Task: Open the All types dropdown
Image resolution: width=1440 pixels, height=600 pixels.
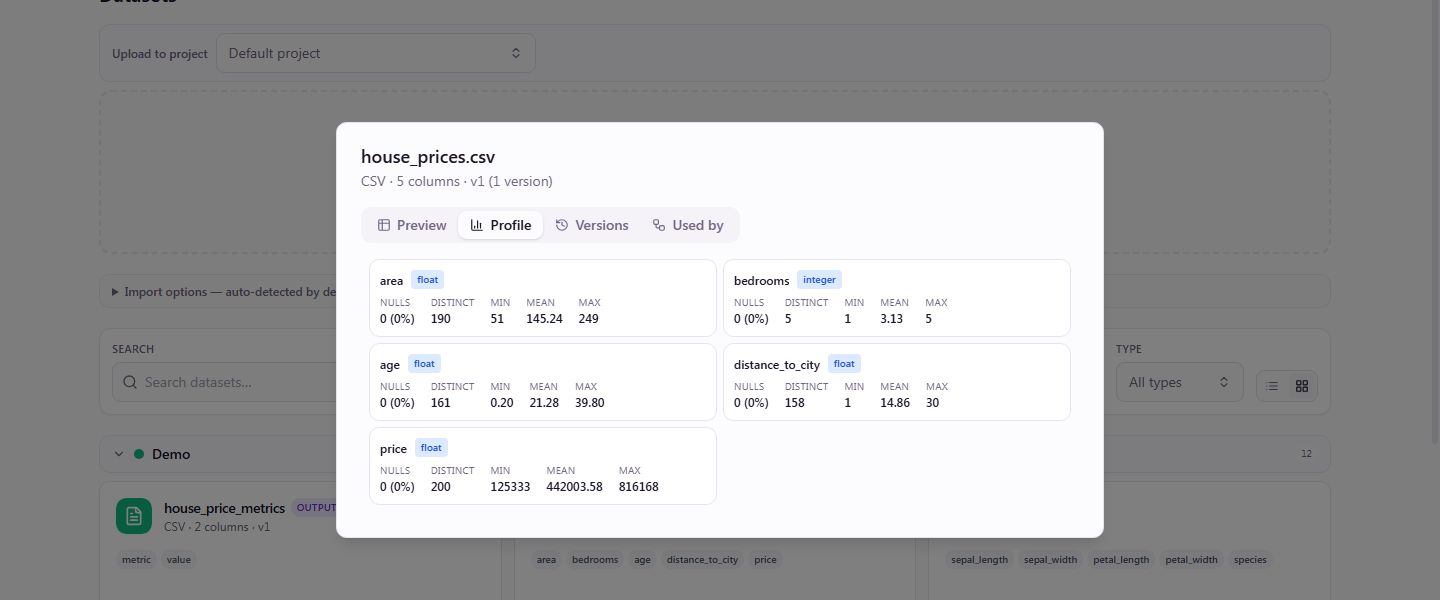Action: tap(1180, 382)
